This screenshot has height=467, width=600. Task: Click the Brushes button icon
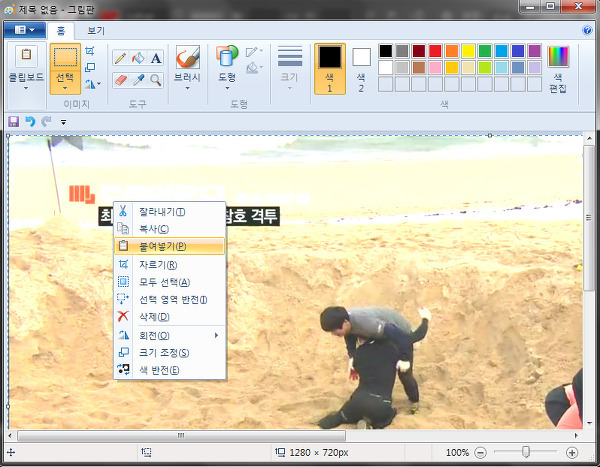pos(188,57)
